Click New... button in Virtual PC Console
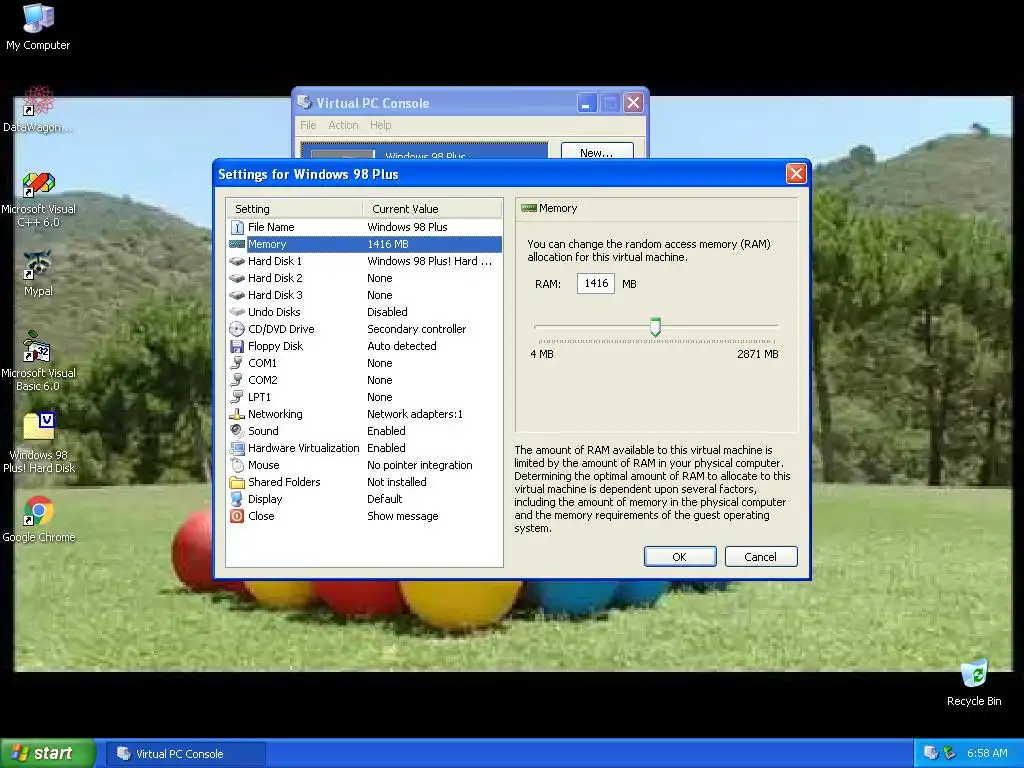1024x768 pixels. pyautogui.click(x=597, y=152)
